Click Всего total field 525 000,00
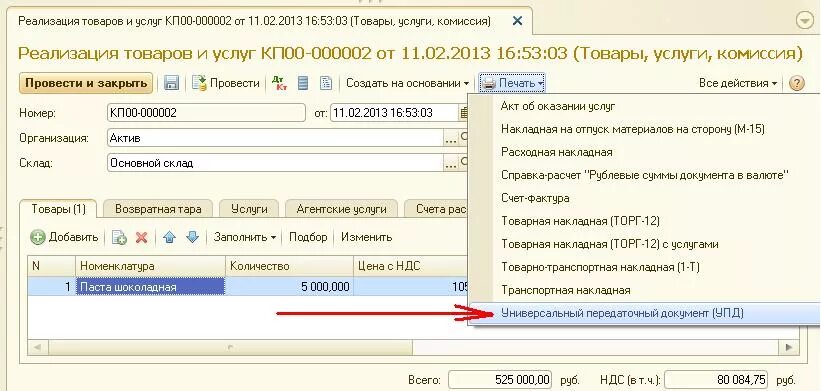This screenshot has height=391, width=821. (x=500, y=379)
